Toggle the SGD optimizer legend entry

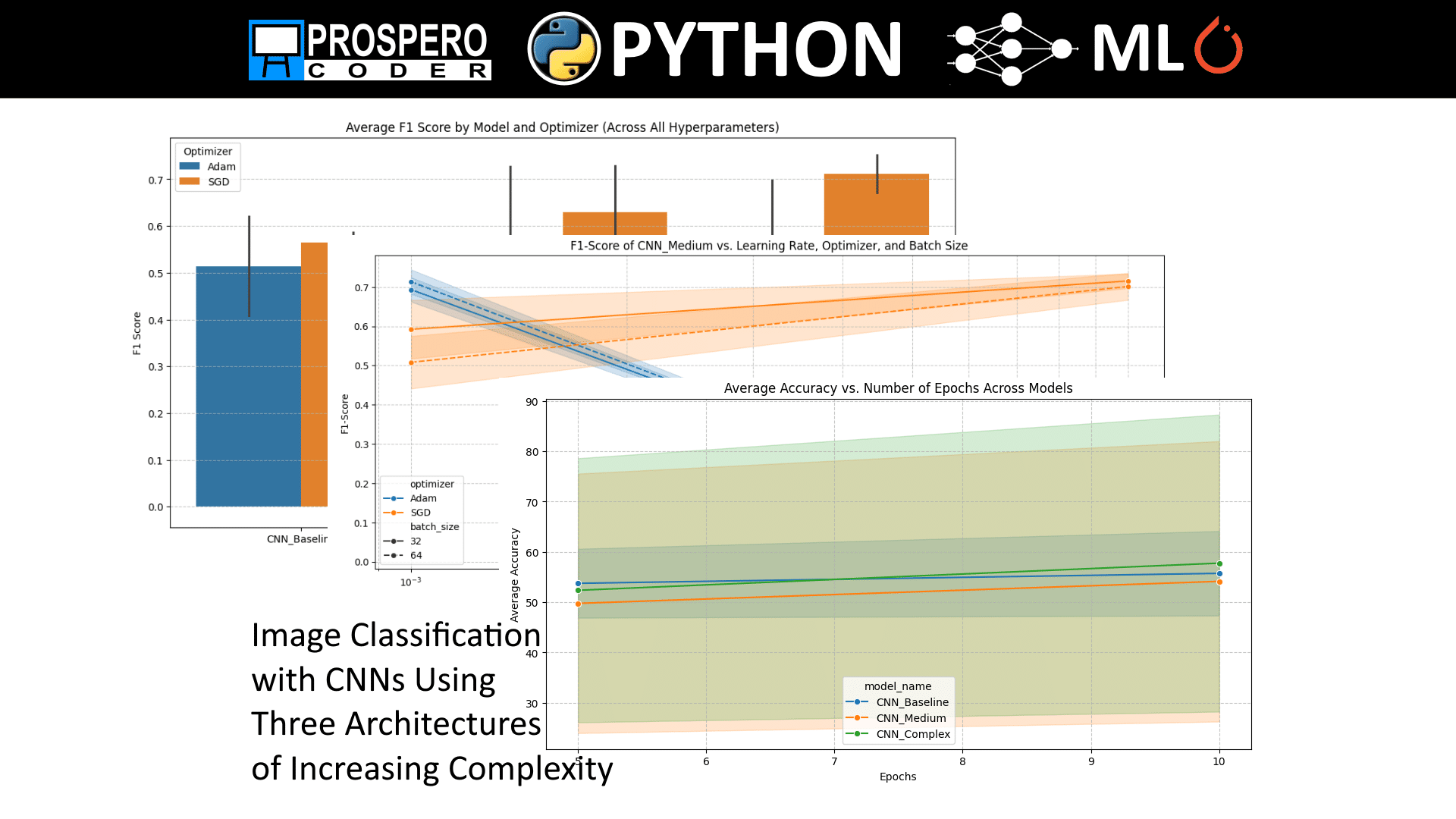pos(409,513)
